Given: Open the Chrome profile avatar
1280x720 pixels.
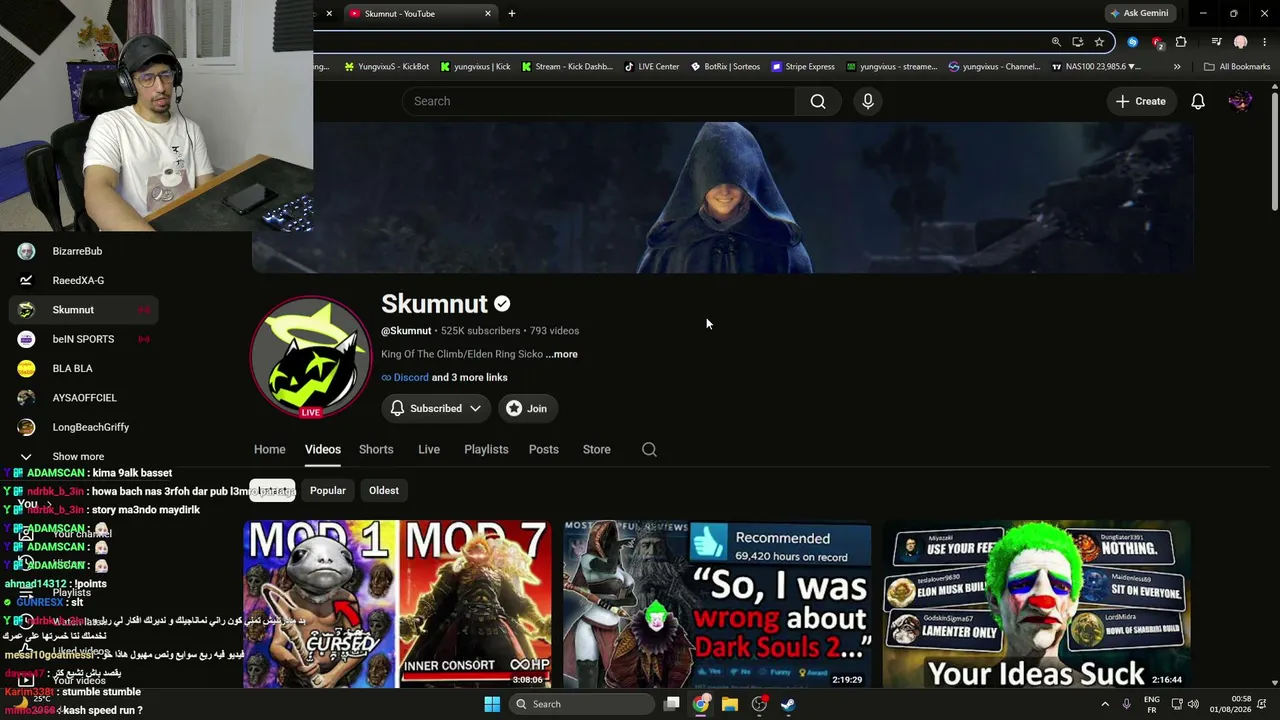Looking at the screenshot, I should (x=1241, y=42).
